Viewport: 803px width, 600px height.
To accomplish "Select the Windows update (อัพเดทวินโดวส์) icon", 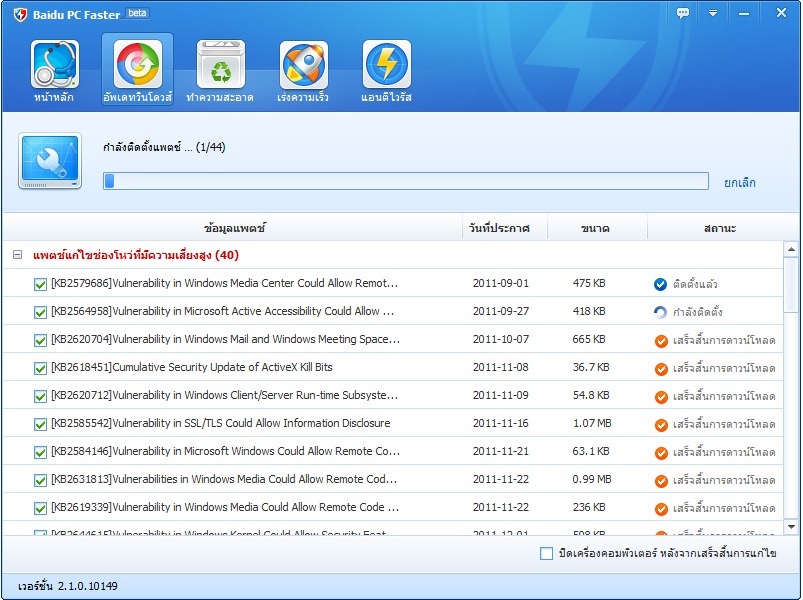I will 137,66.
